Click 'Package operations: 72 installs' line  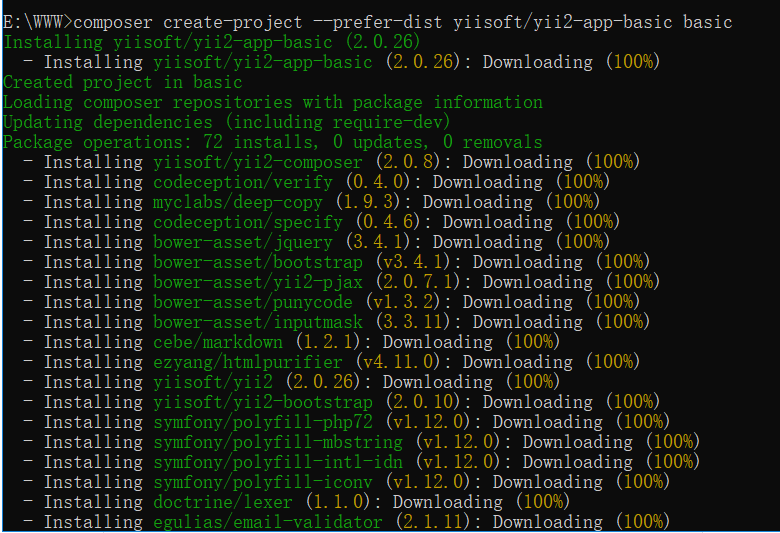tap(273, 142)
